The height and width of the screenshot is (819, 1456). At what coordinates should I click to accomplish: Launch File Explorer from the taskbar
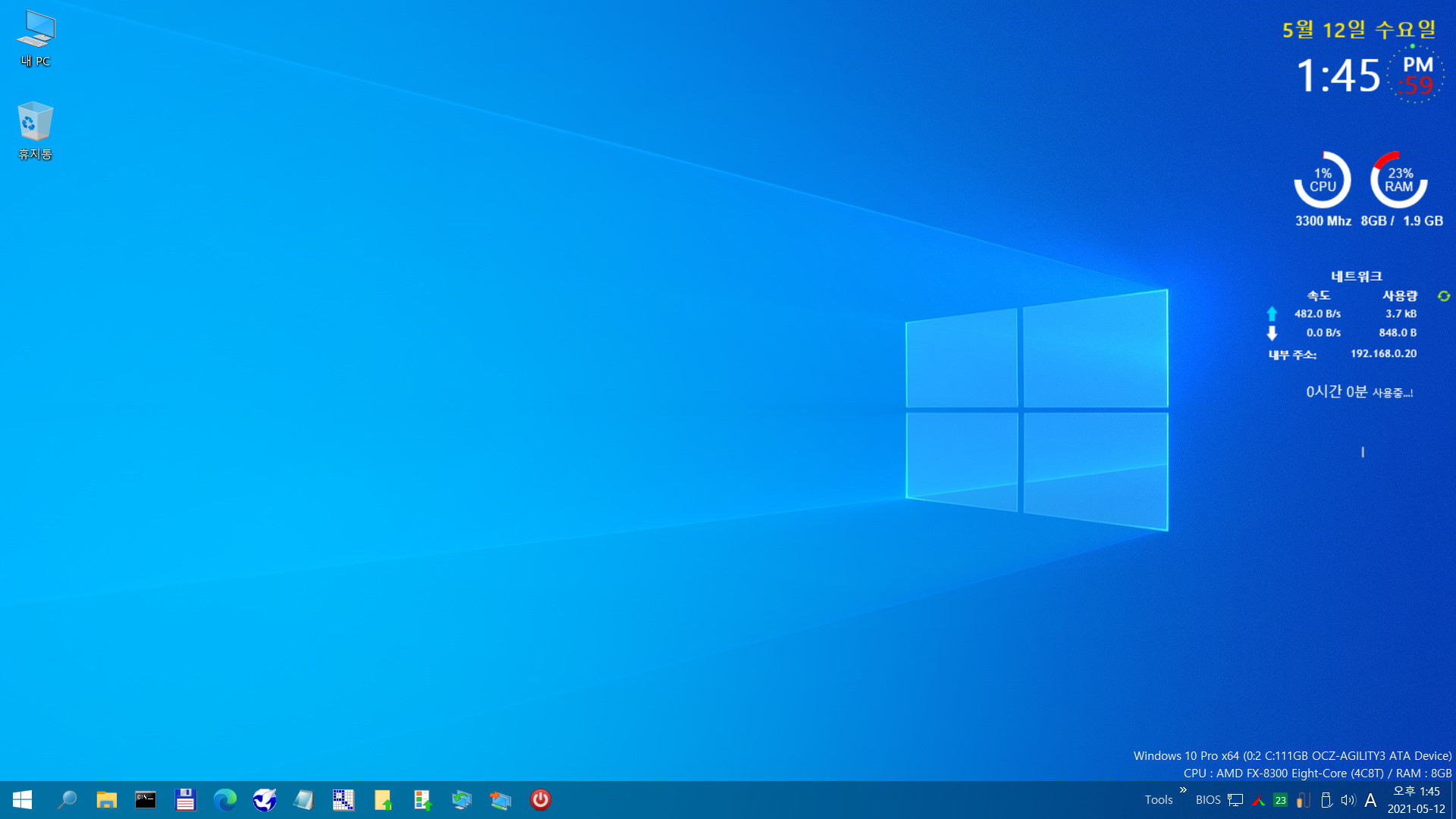106,800
